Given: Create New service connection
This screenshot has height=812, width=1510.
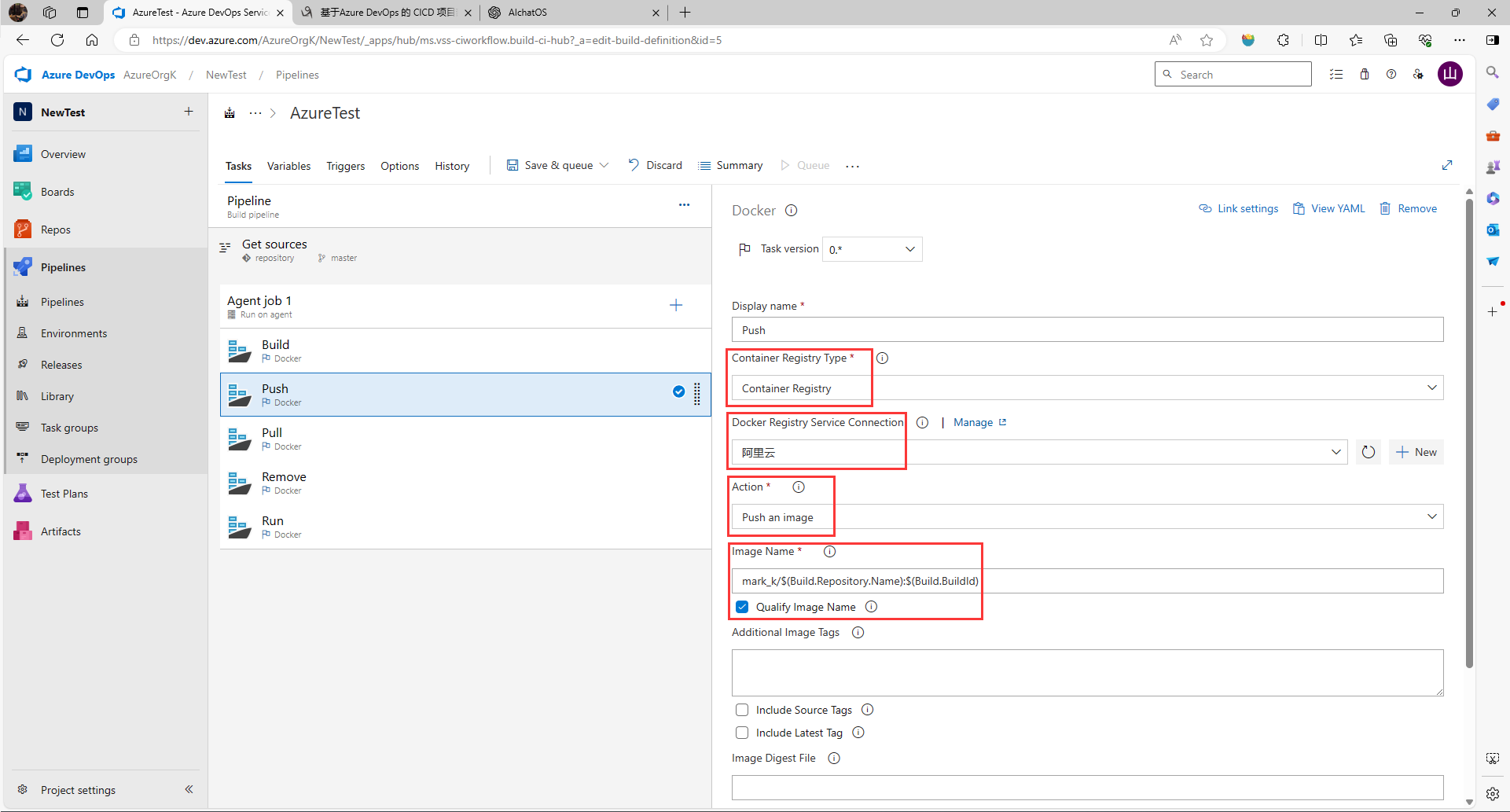Looking at the screenshot, I should coord(1416,452).
